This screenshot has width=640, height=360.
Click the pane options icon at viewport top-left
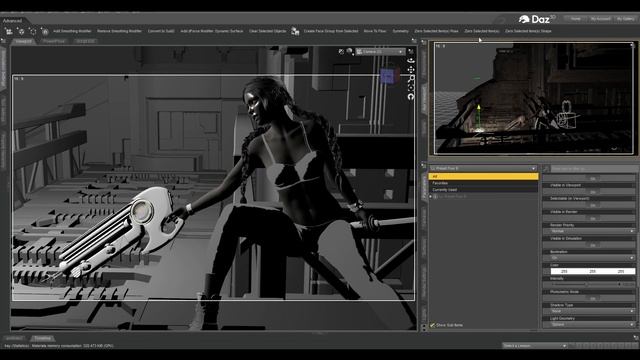point(4,41)
